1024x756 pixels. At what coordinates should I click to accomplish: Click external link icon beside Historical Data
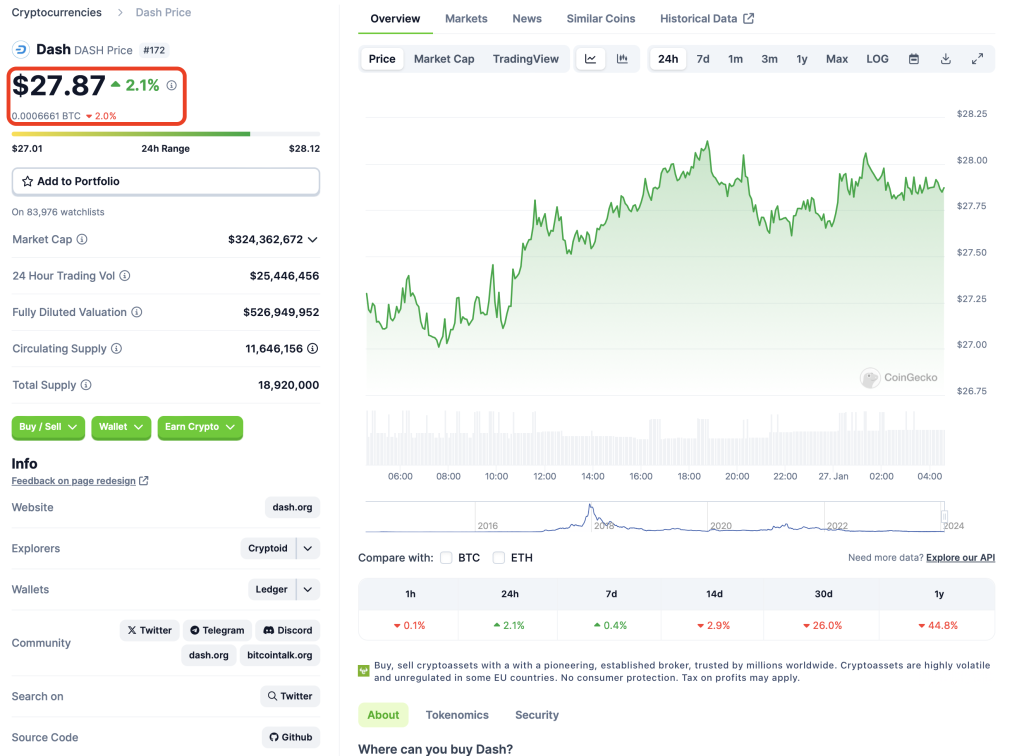pos(748,19)
